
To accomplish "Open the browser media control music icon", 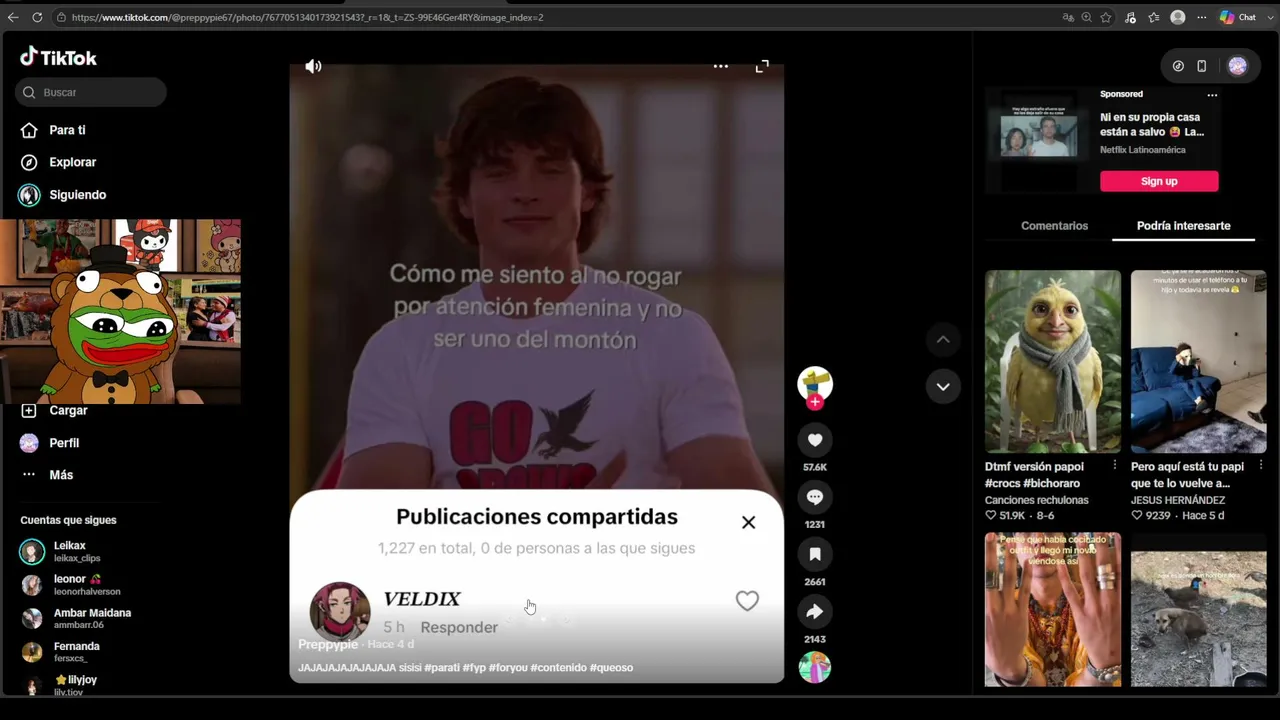I will [x=1131, y=17].
